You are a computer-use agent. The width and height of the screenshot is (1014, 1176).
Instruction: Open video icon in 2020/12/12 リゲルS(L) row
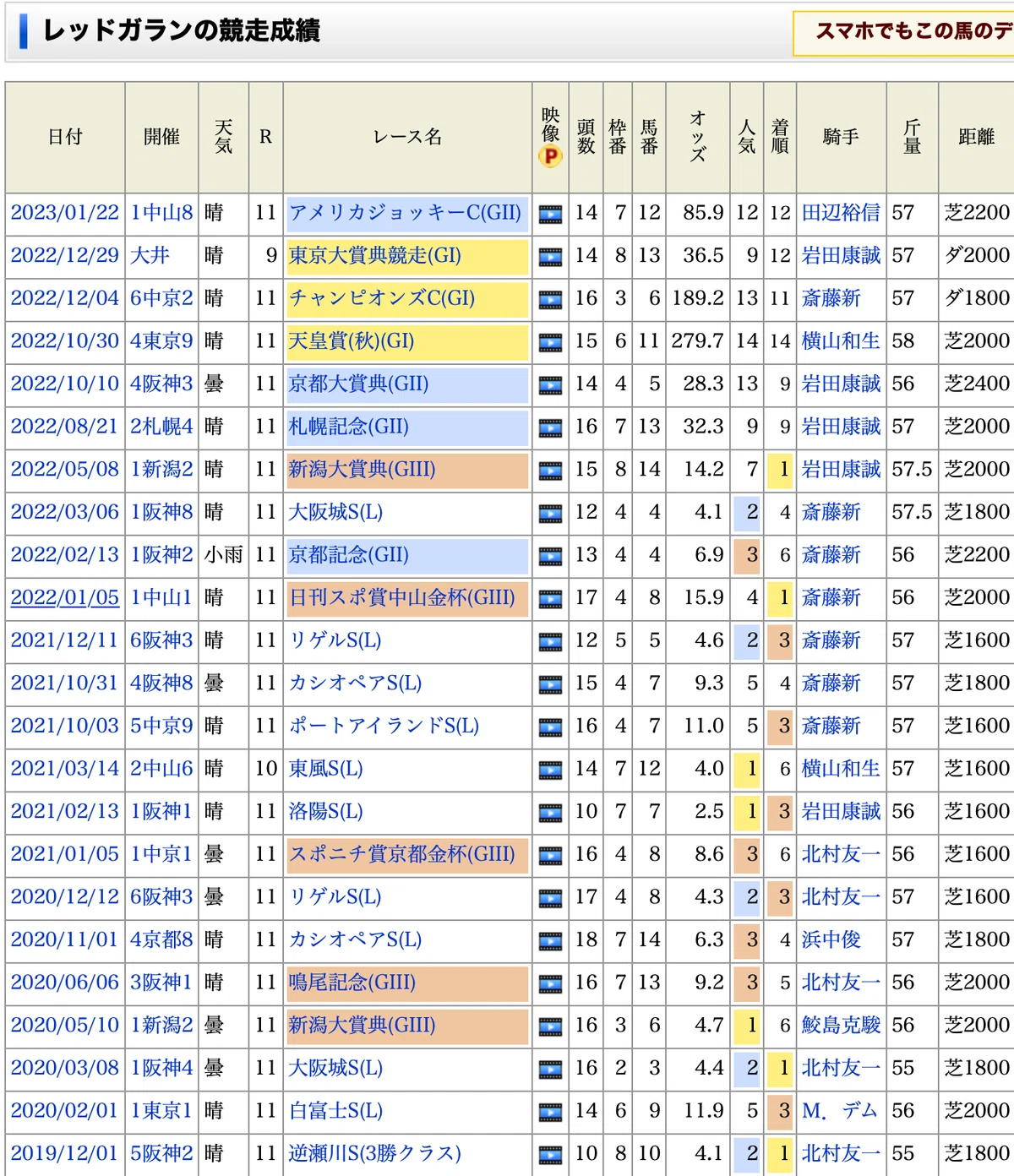click(550, 899)
